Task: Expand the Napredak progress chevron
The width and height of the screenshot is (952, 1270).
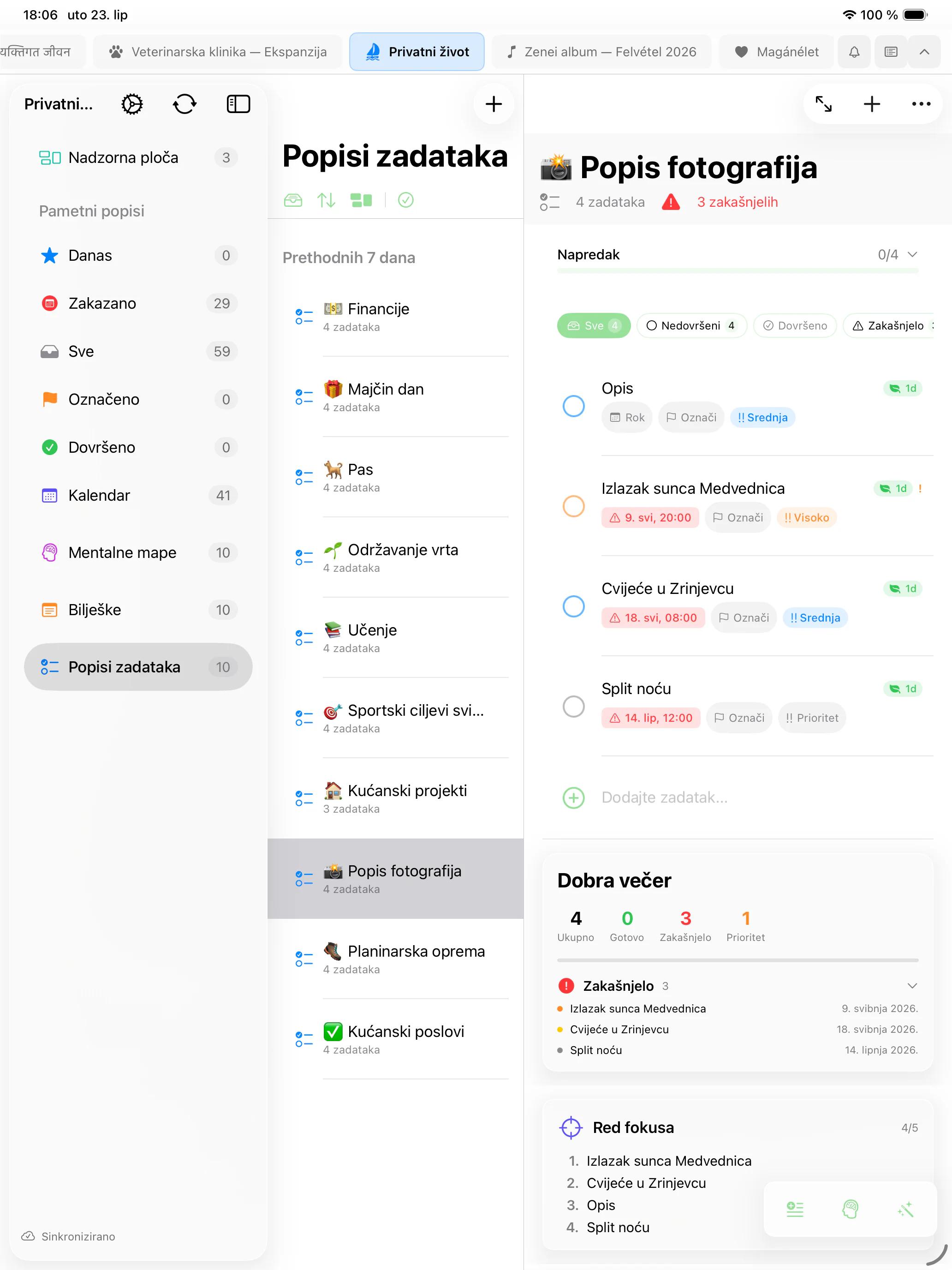Action: coord(912,254)
